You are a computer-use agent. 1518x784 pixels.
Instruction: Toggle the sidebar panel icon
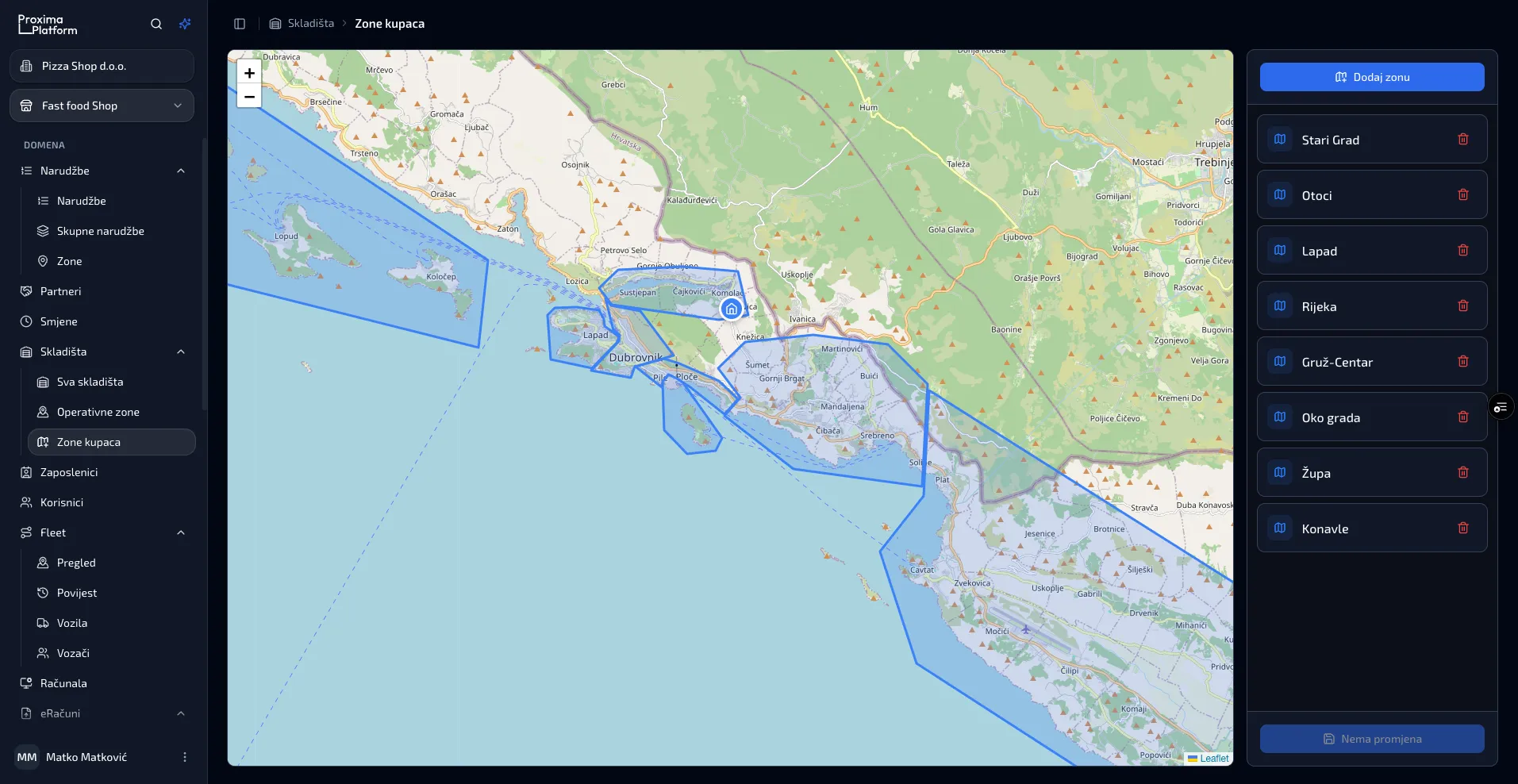click(240, 24)
